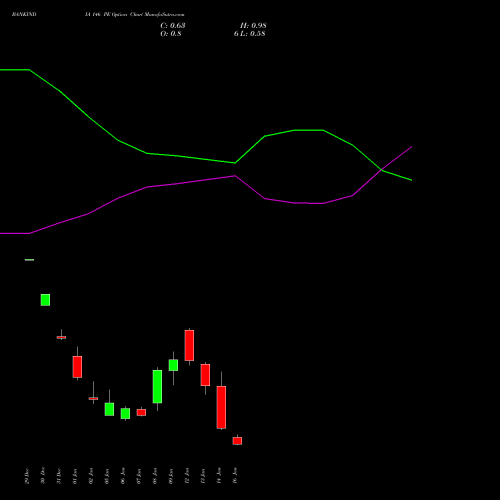Click the 02 Jan date label
This screenshot has height=500, width=500.
point(91,476)
